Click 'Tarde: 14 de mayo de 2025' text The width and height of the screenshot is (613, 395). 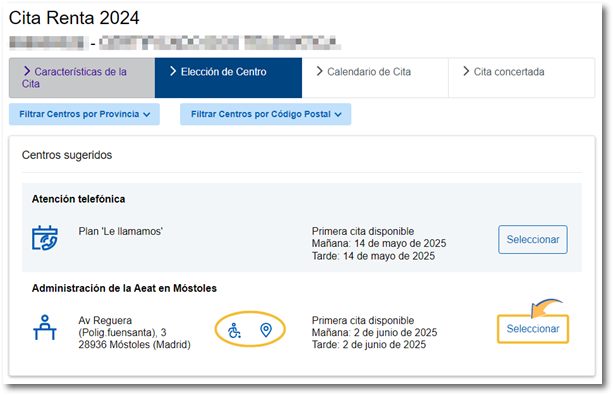[x=373, y=256]
